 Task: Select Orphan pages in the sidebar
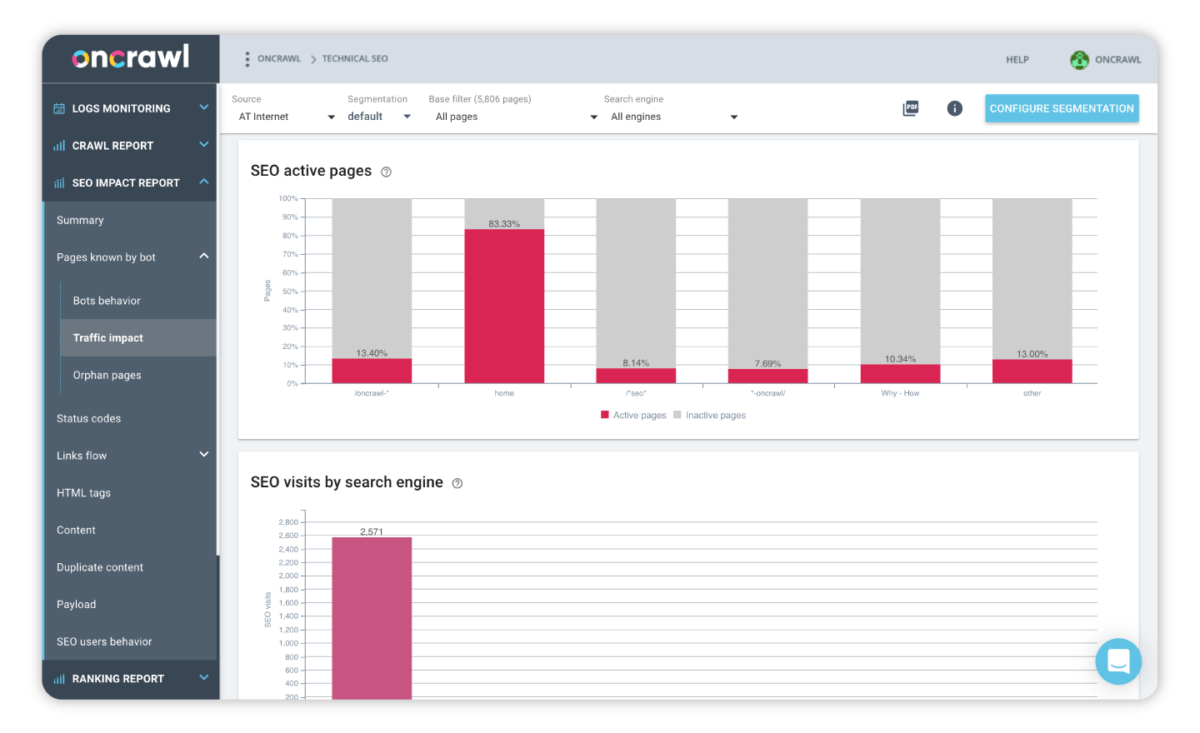107,375
